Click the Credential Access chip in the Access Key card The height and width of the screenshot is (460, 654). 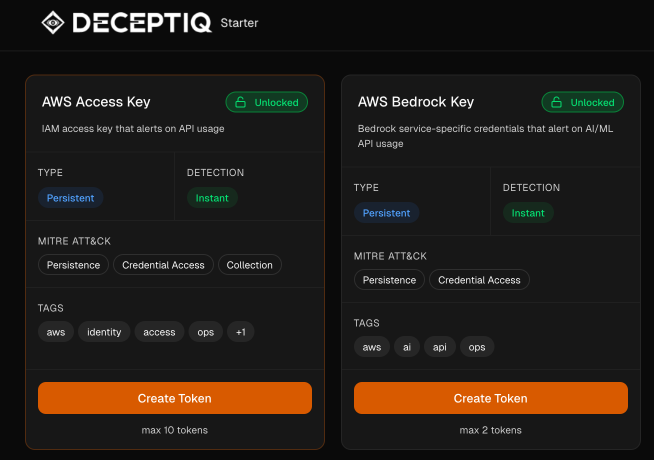coord(163,265)
